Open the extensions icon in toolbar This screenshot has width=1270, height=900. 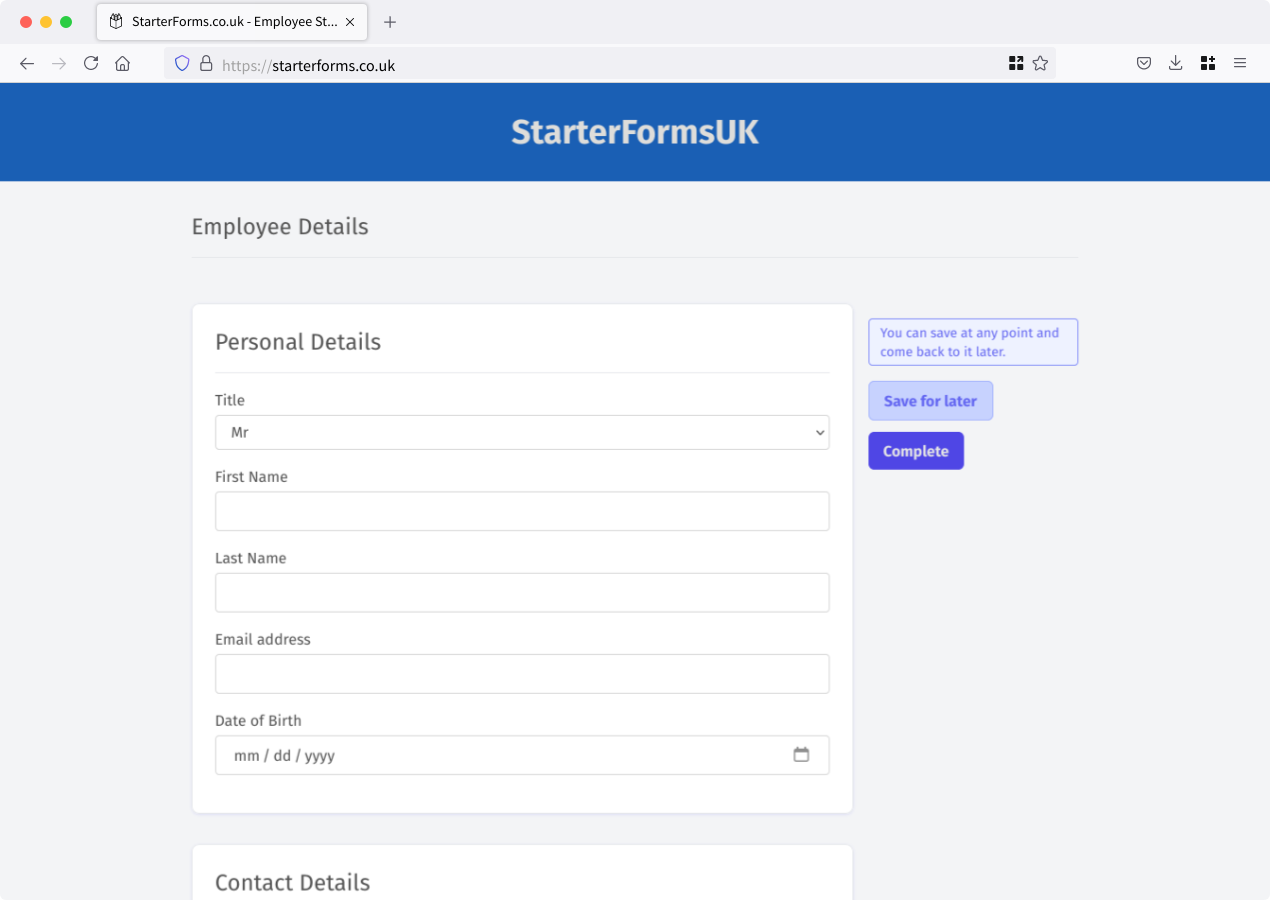(1208, 64)
